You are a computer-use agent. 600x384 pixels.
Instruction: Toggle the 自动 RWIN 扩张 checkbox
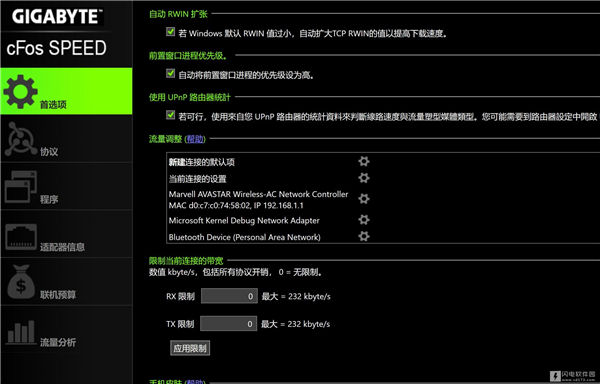pos(171,32)
